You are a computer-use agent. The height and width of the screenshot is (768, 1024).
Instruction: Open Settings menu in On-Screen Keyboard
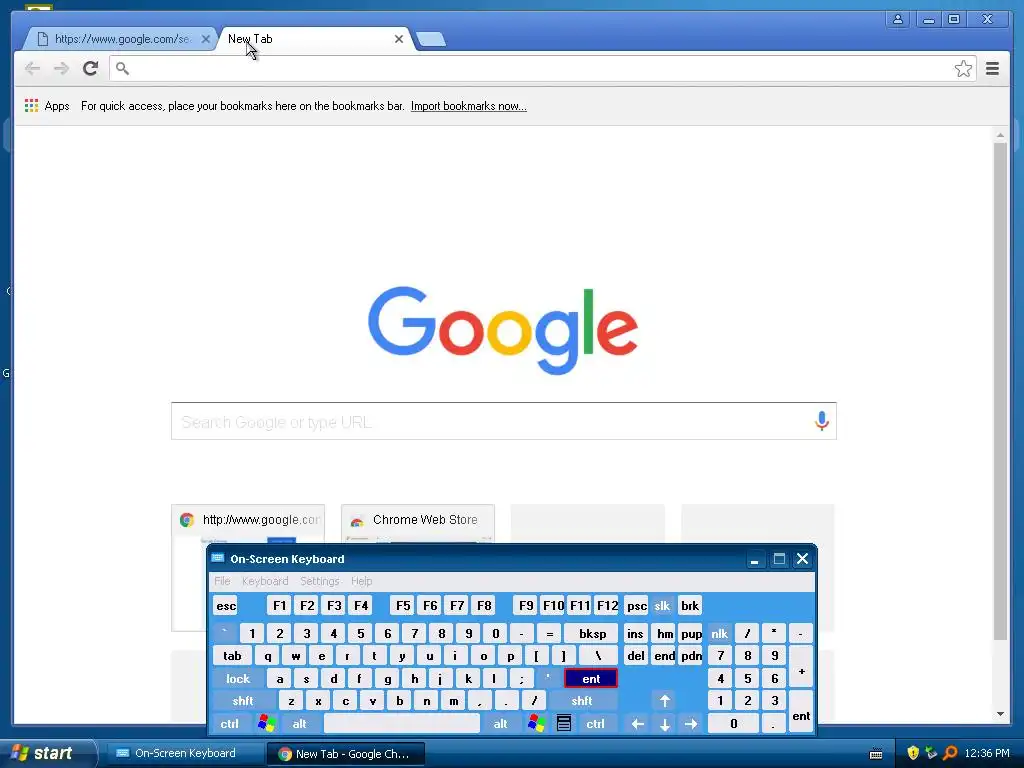click(x=319, y=581)
